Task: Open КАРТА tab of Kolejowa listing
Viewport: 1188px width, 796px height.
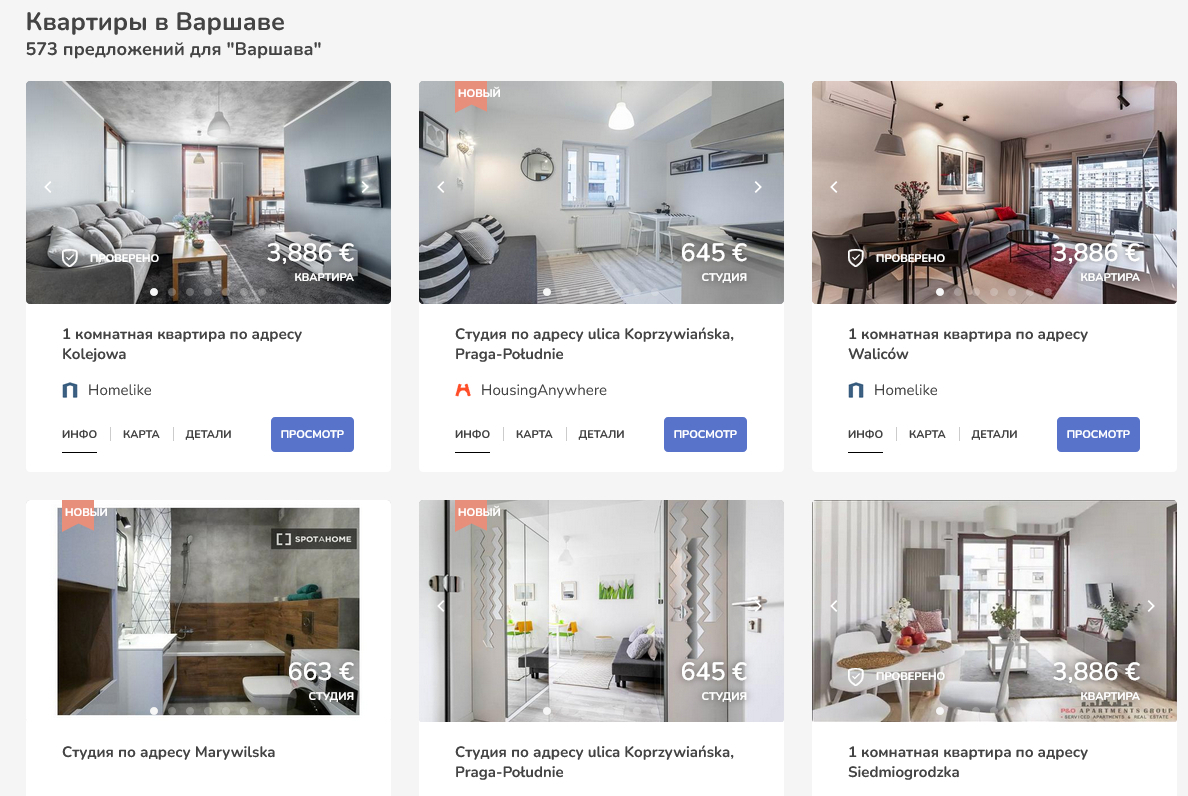Action: pos(141,434)
